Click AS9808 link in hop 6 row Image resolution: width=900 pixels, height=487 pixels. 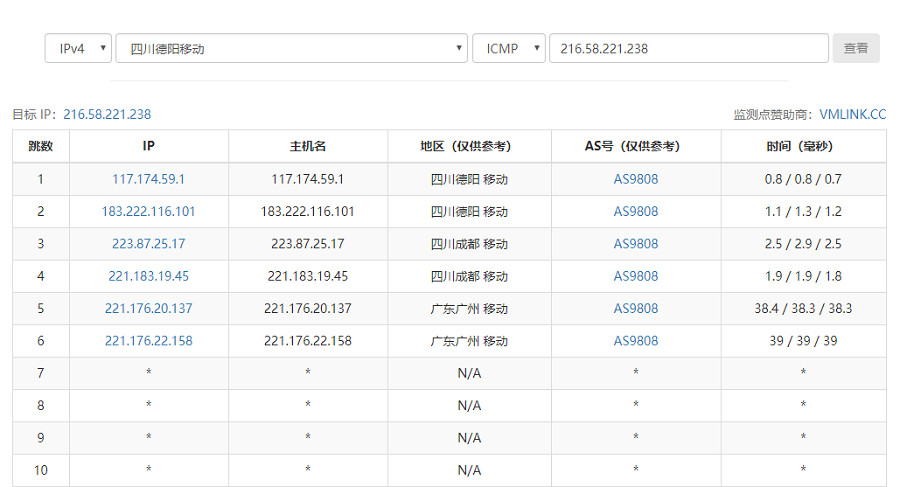tap(636, 341)
